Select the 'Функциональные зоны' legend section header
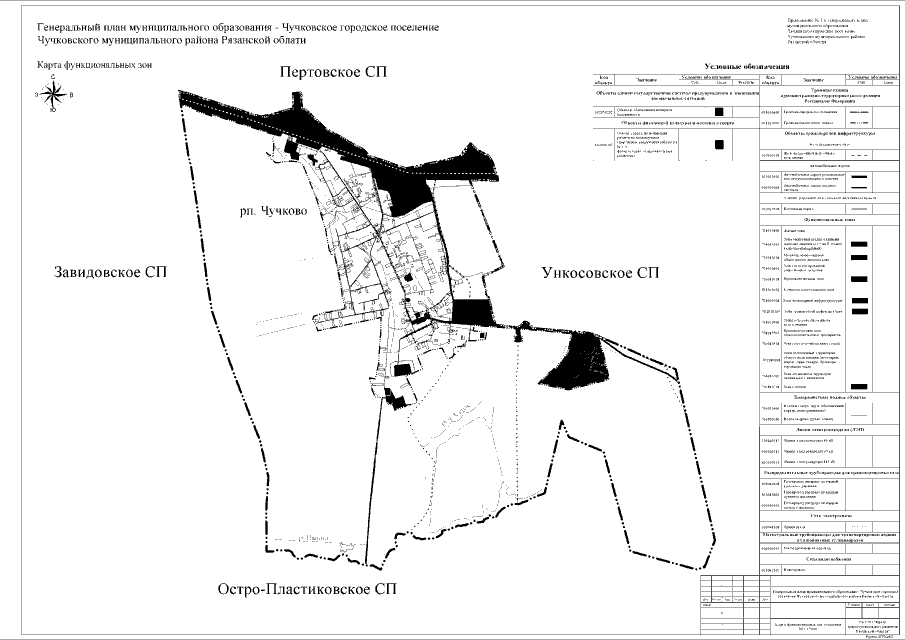The height and width of the screenshot is (640, 905). tap(829, 218)
